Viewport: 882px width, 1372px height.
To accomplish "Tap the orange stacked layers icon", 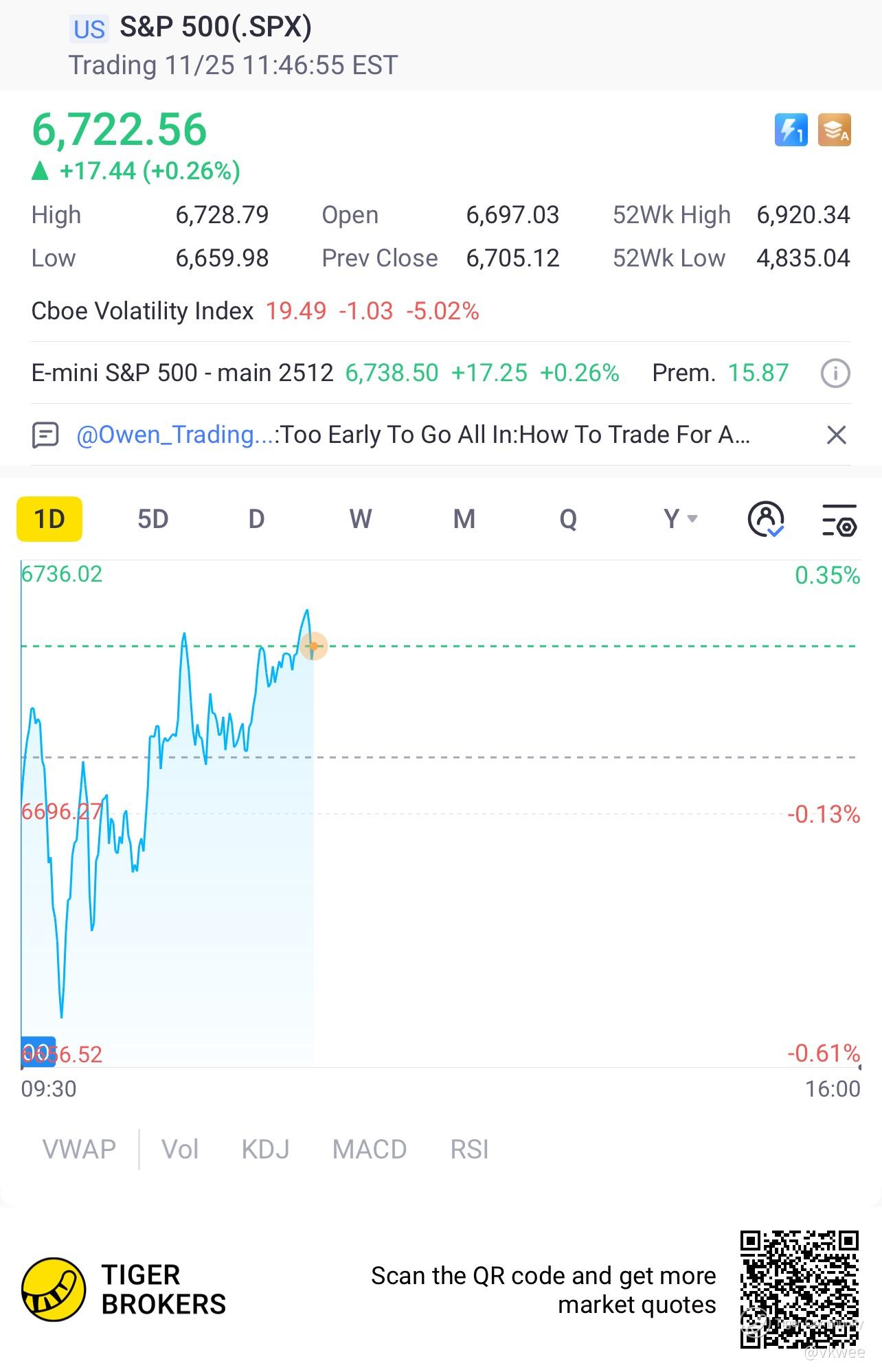I will (834, 130).
